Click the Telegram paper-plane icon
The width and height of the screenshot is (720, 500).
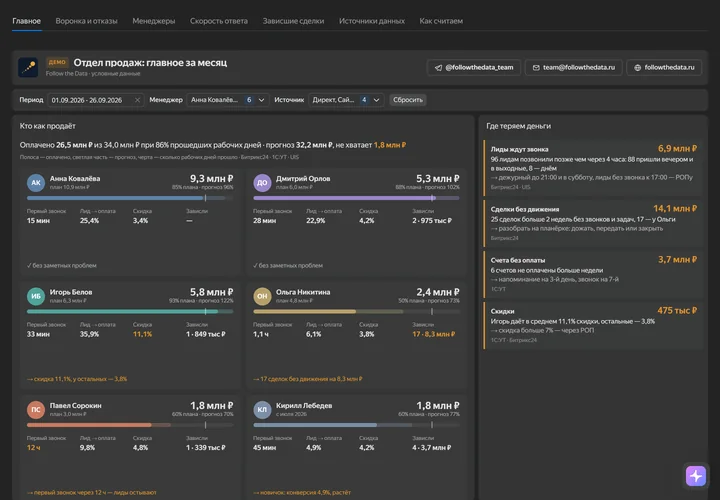point(439,67)
